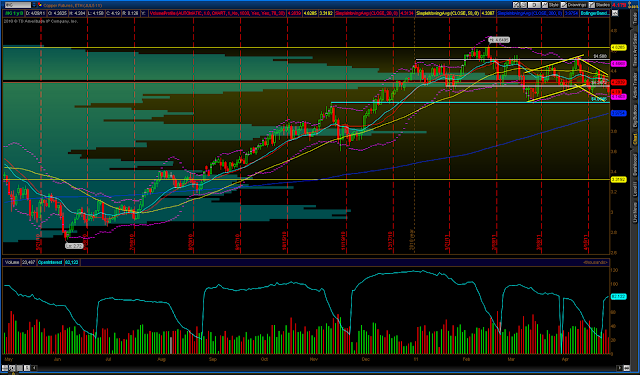
Task: Click the horizontal scrollbar right arrow
Action: pyautogui.click(x=620, y=368)
